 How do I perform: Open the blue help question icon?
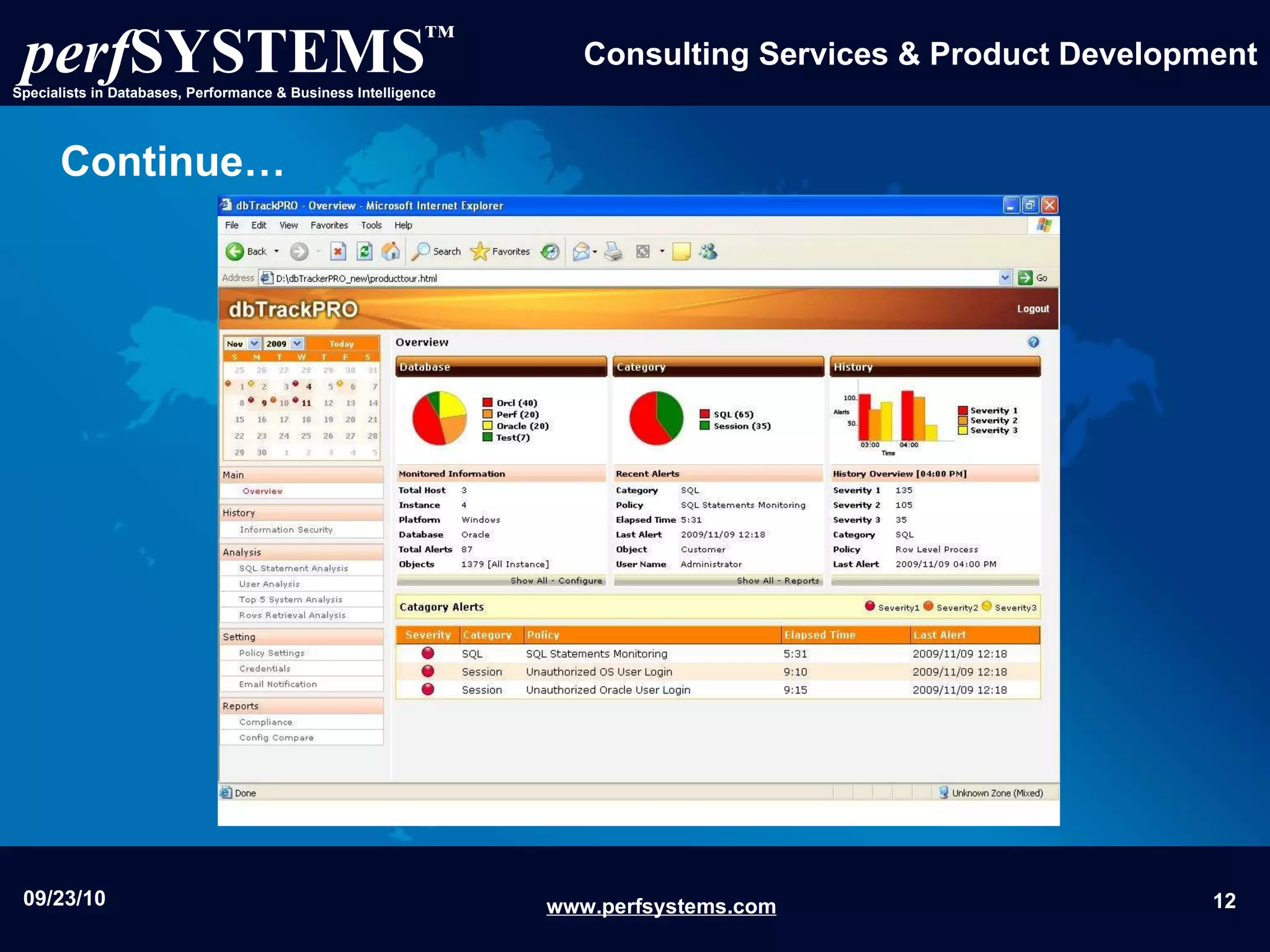[1033, 342]
